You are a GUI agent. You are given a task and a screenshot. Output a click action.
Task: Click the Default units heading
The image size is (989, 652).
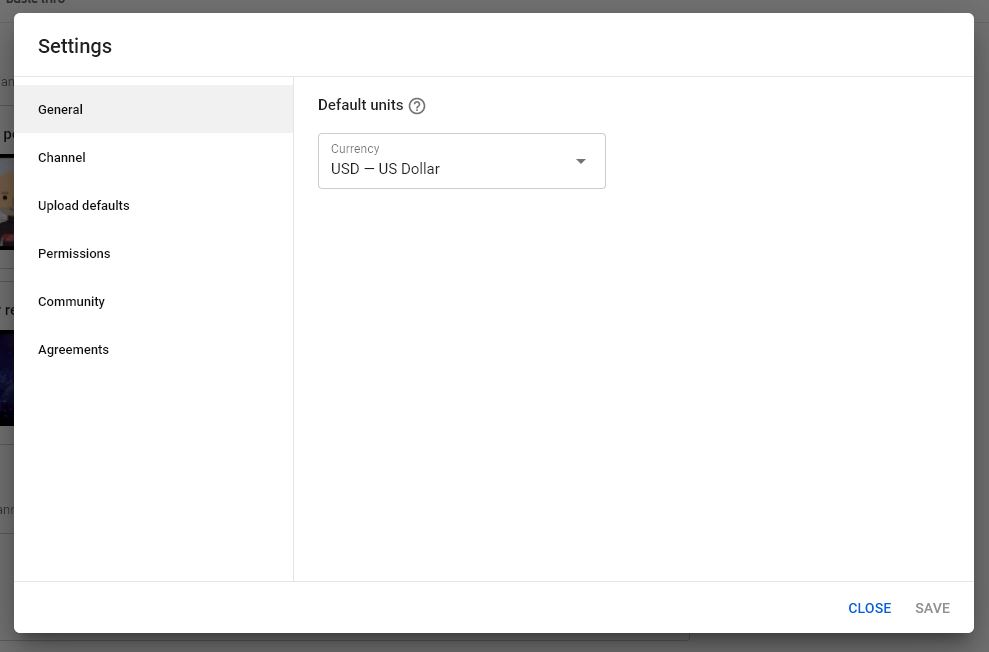(360, 105)
